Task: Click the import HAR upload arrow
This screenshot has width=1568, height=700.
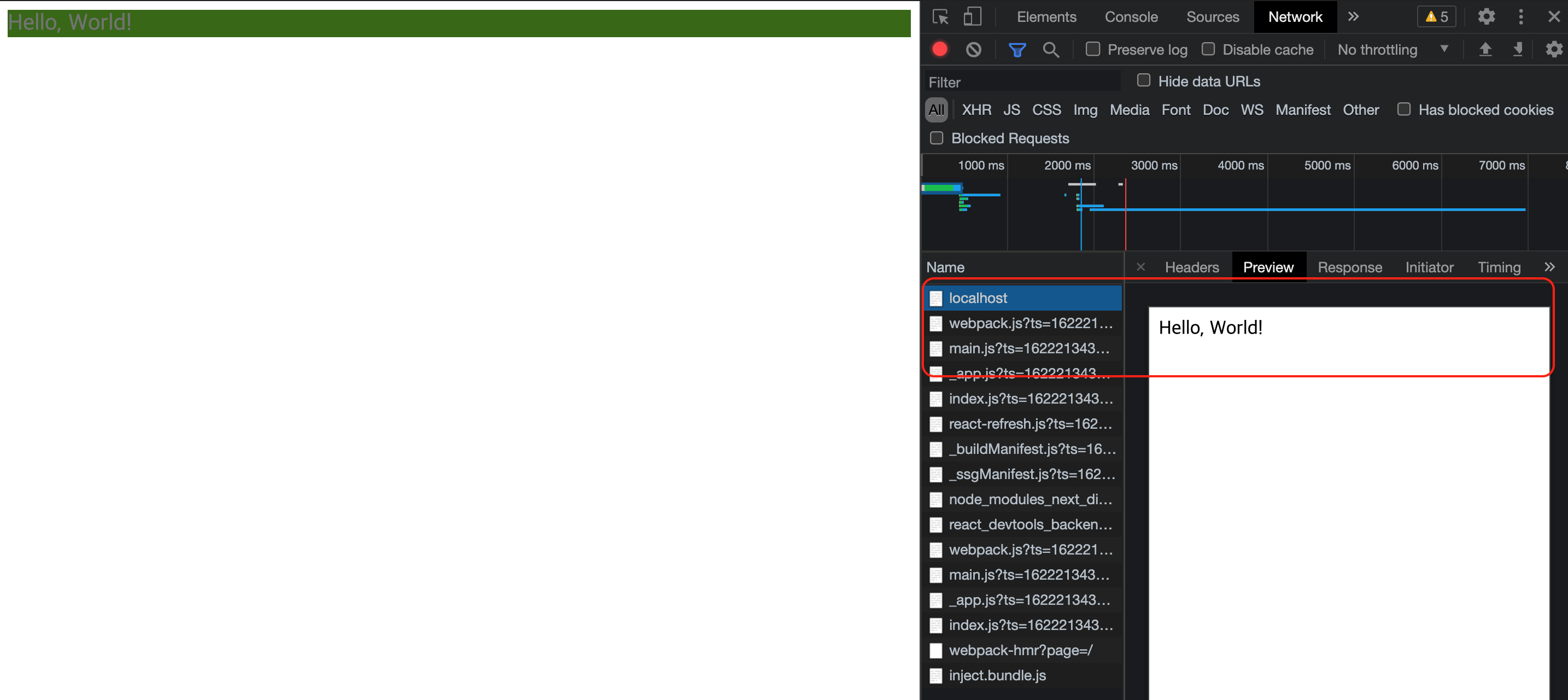Action: click(1484, 49)
